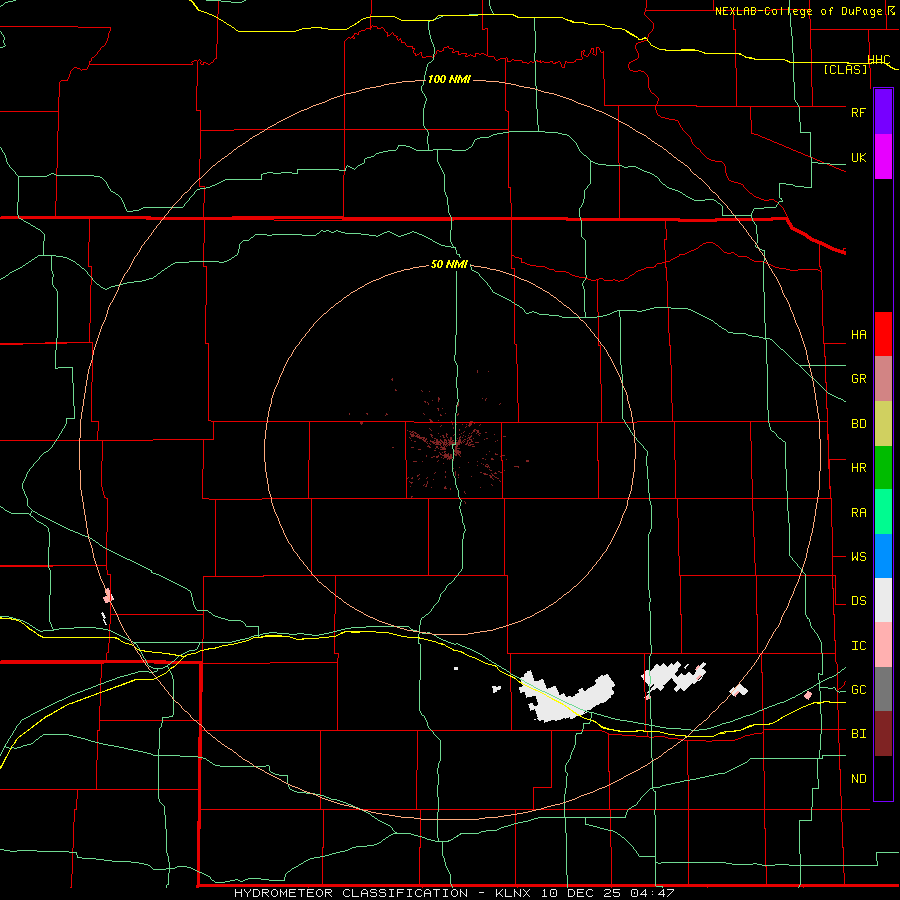
Task: Pick the dark green HR legend color block
Action: (x=883, y=468)
